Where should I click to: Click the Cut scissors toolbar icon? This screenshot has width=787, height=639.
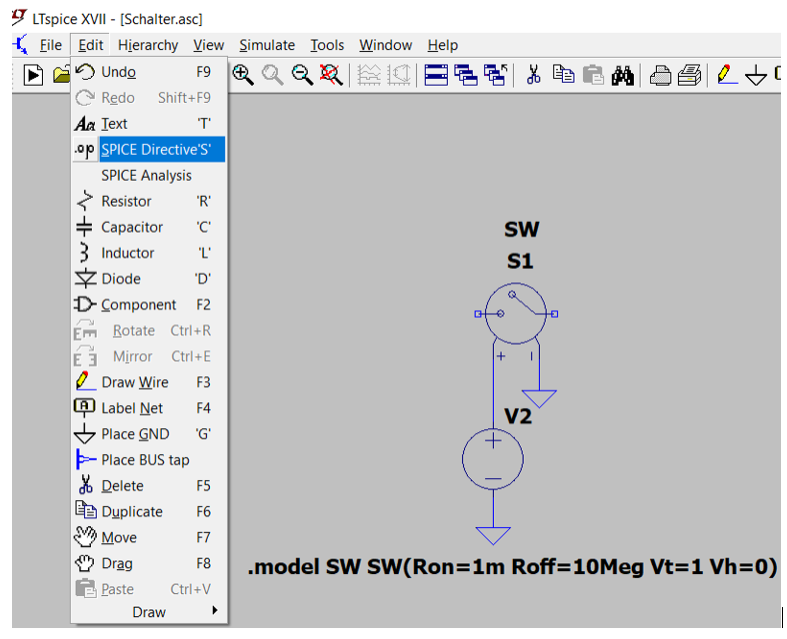(x=534, y=75)
